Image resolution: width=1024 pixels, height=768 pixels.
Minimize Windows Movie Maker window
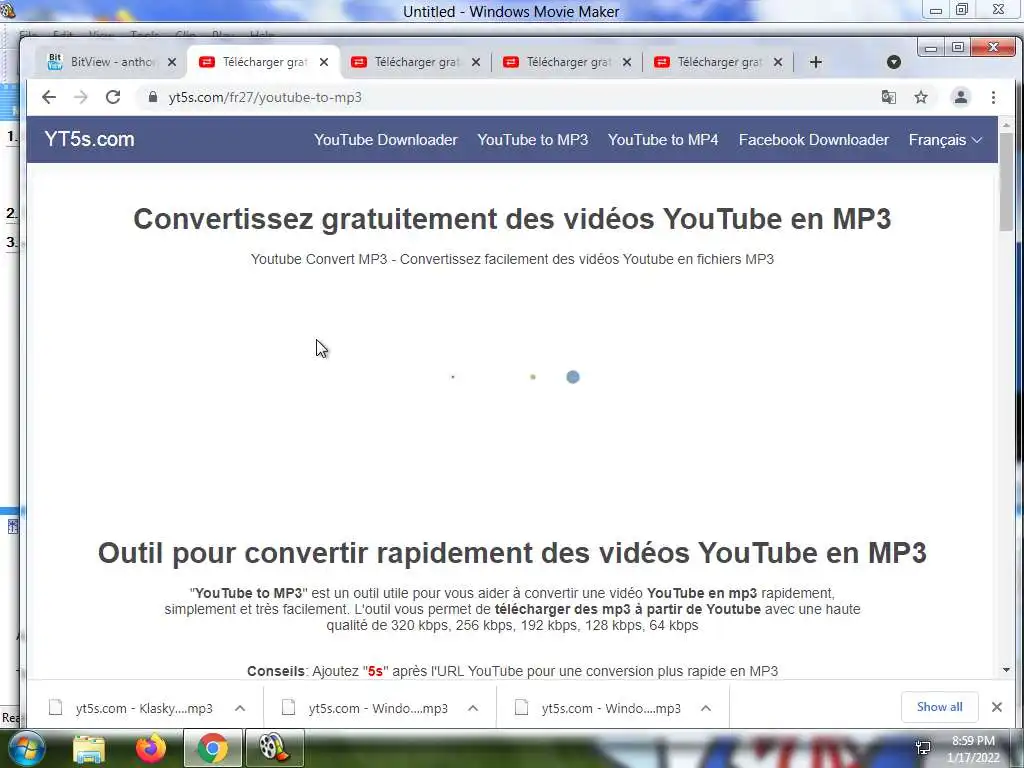click(x=936, y=10)
